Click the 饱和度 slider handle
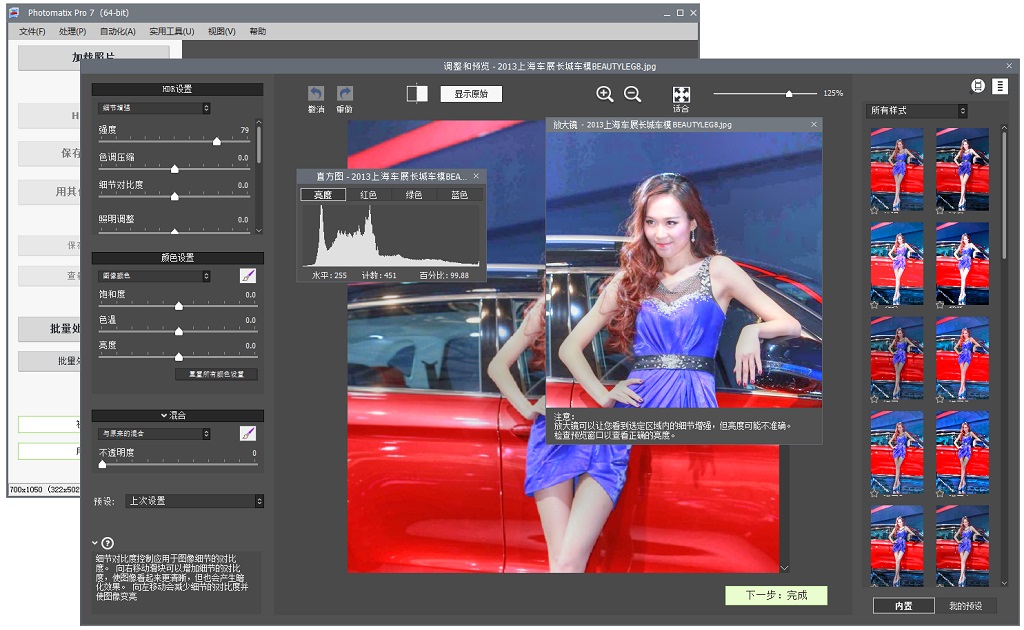 pyautogui.click(x=179, y=306)
